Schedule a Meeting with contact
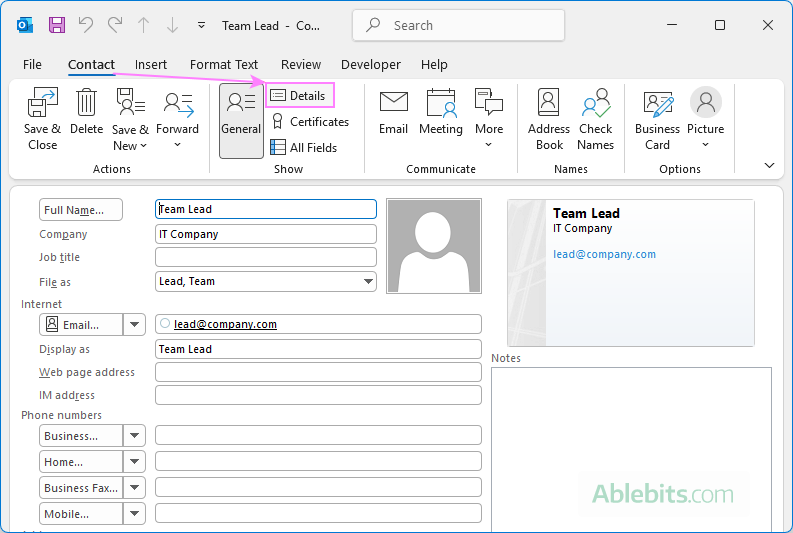This screenshot has height=533, width=793. 440,112
